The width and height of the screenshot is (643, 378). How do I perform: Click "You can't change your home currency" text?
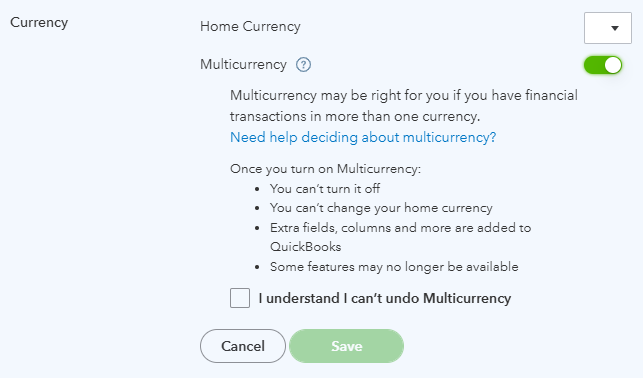pyautogui.click(x=381, y=208)
